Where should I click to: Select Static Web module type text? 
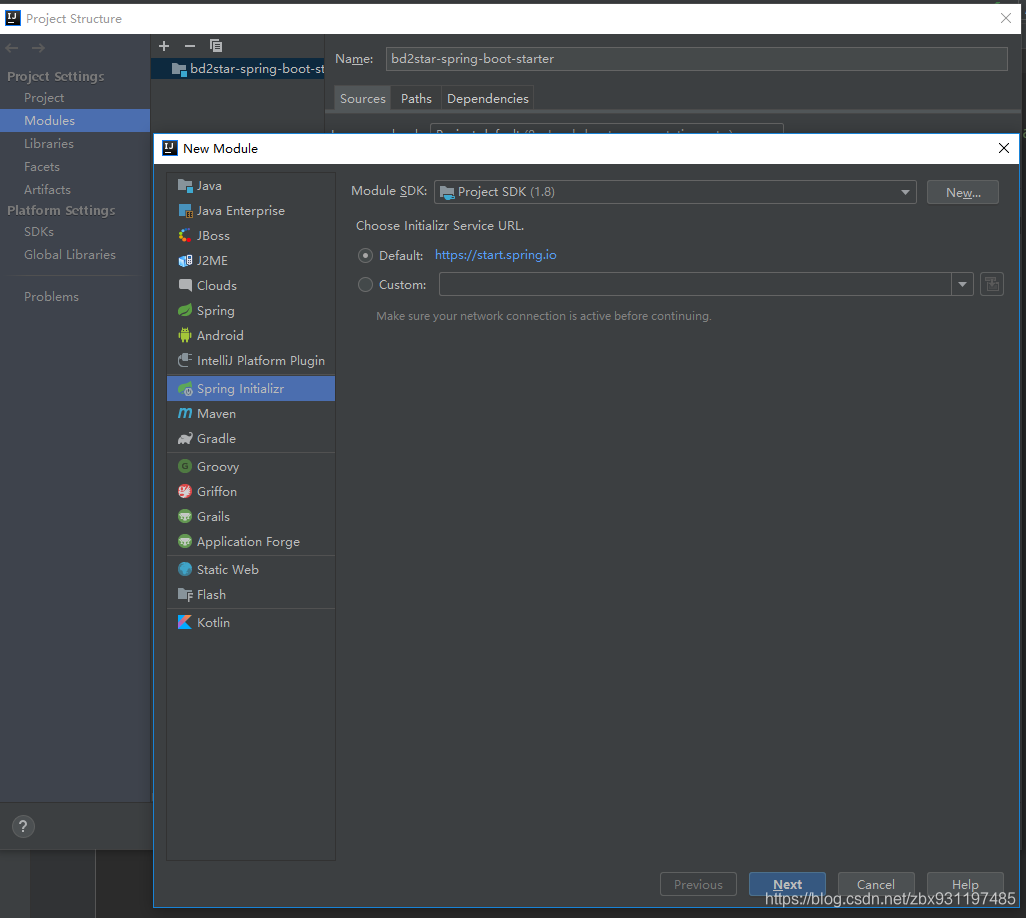click(x=228, y=569)
